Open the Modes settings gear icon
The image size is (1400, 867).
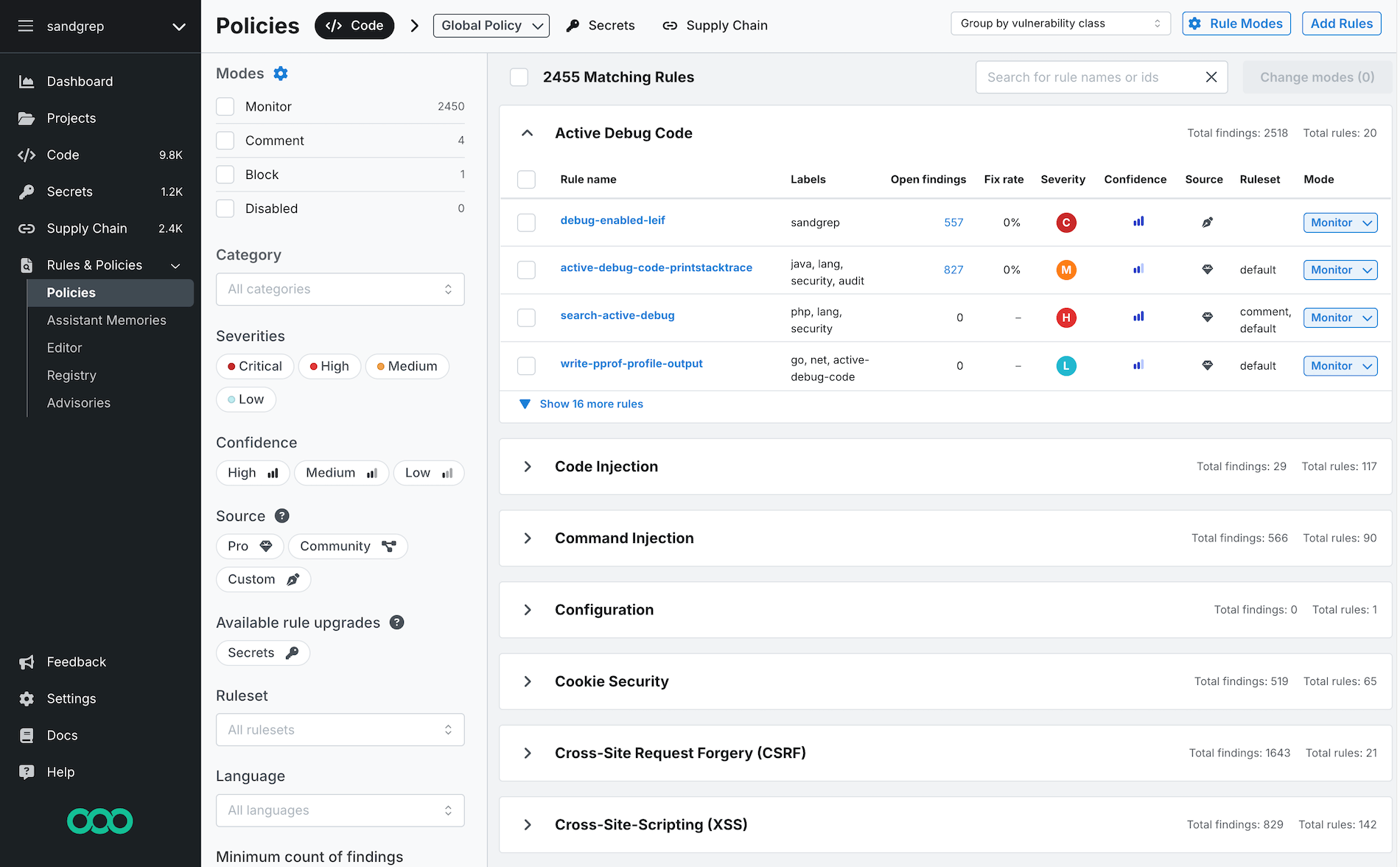point(280,73)
